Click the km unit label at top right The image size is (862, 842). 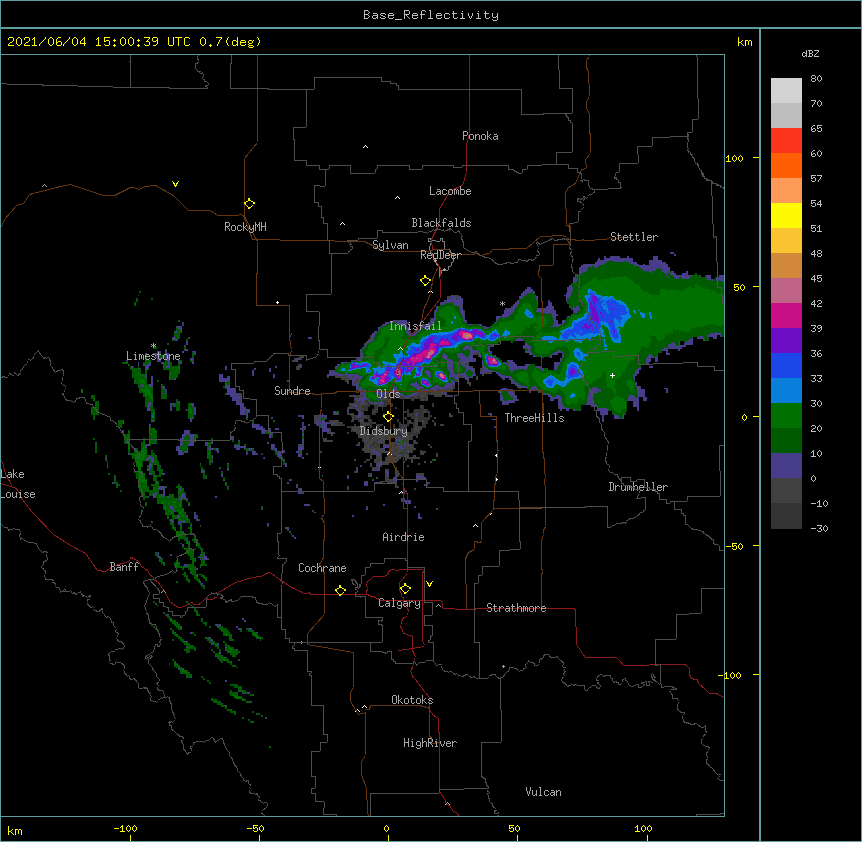745,42
